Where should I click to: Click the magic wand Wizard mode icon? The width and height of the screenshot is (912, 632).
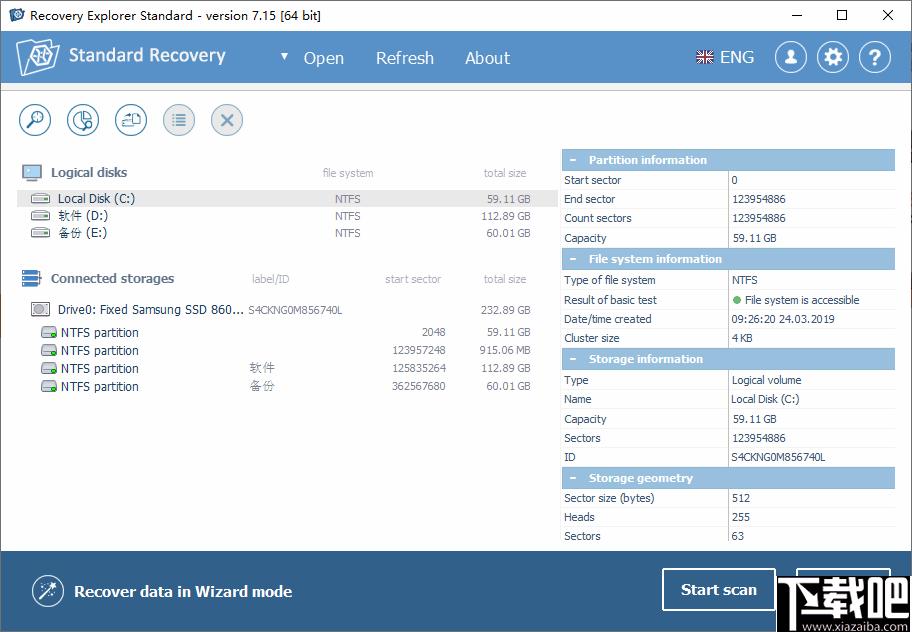48,591
